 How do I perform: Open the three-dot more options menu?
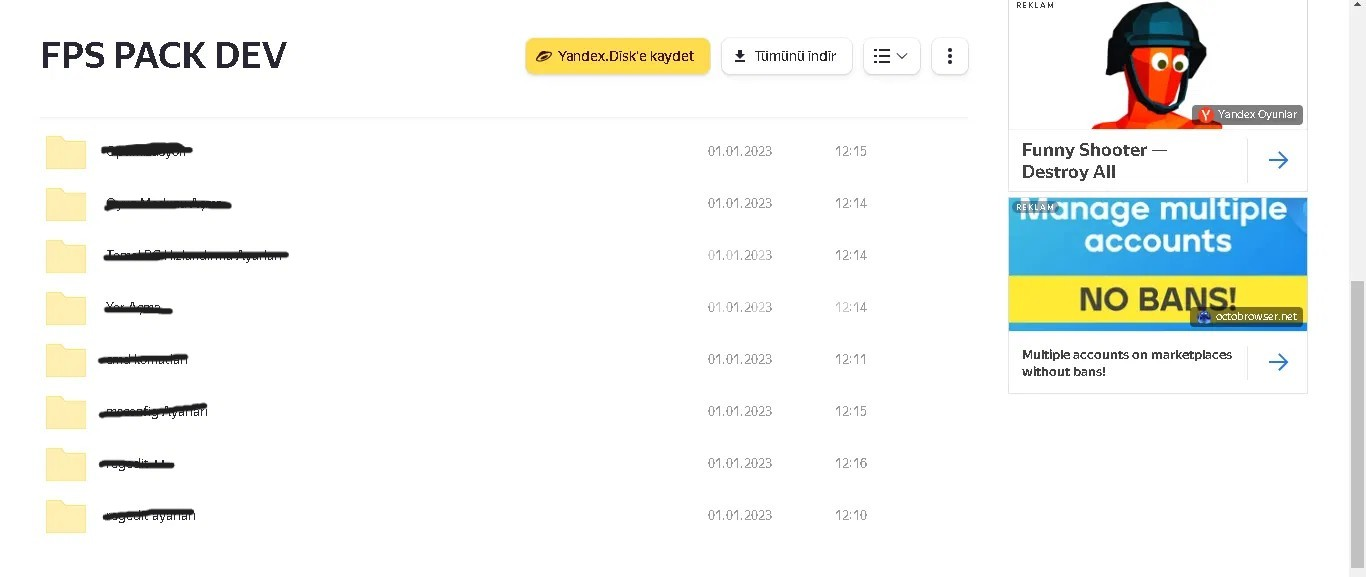(x=950, y=56)
